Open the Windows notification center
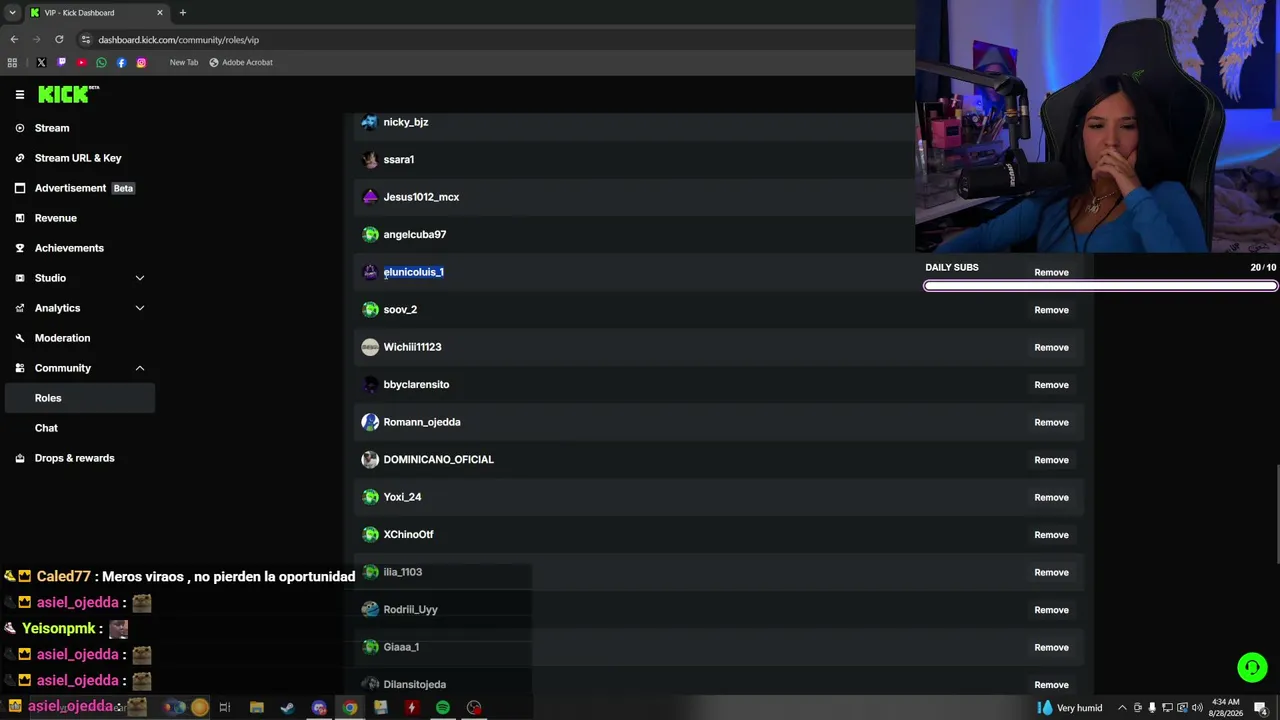 tap(1260, 708)
